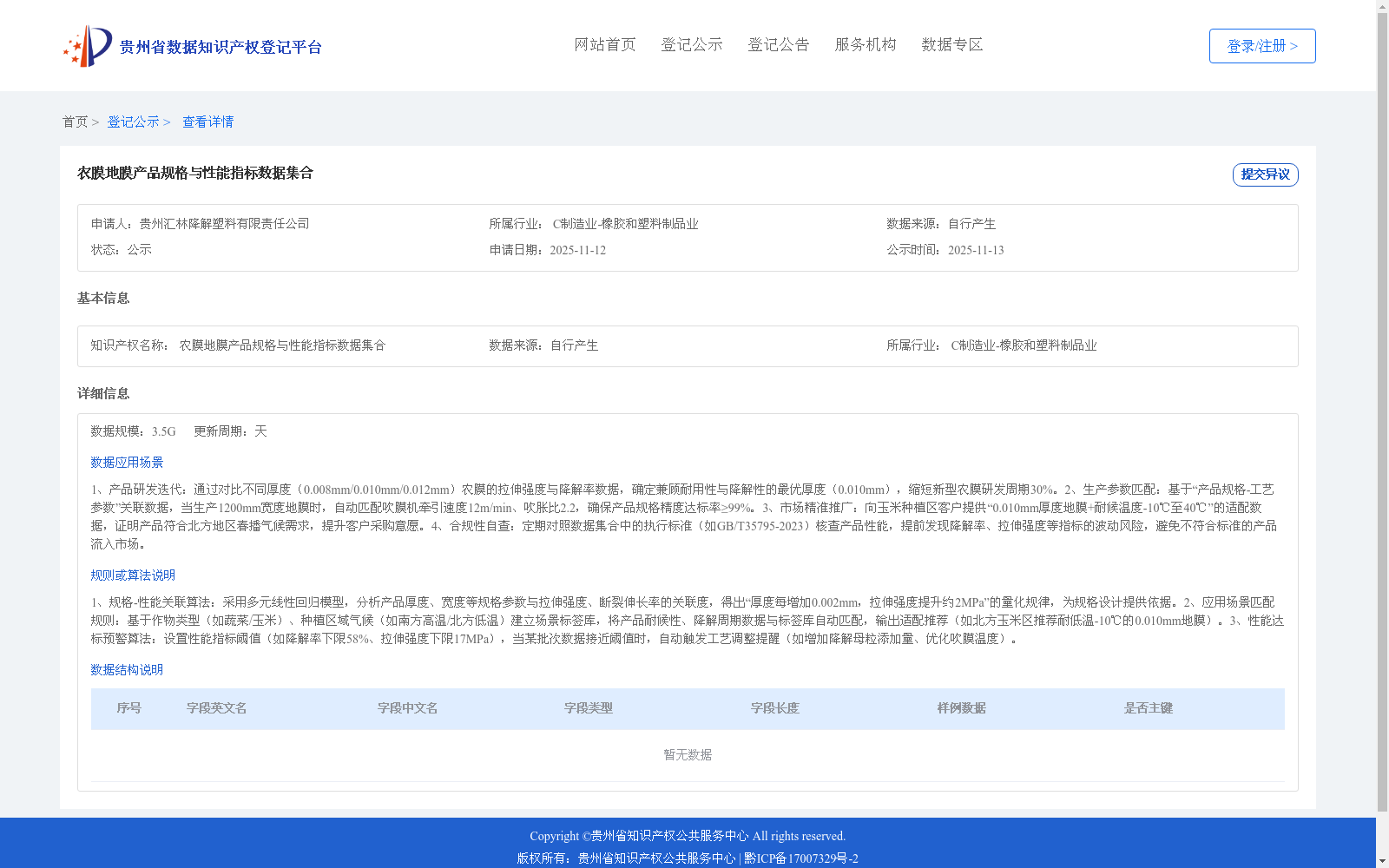Viewport: 1389px width, 868px height.
Task: Click the scrollbar up arrow
Action: [x=1383, y=6]
